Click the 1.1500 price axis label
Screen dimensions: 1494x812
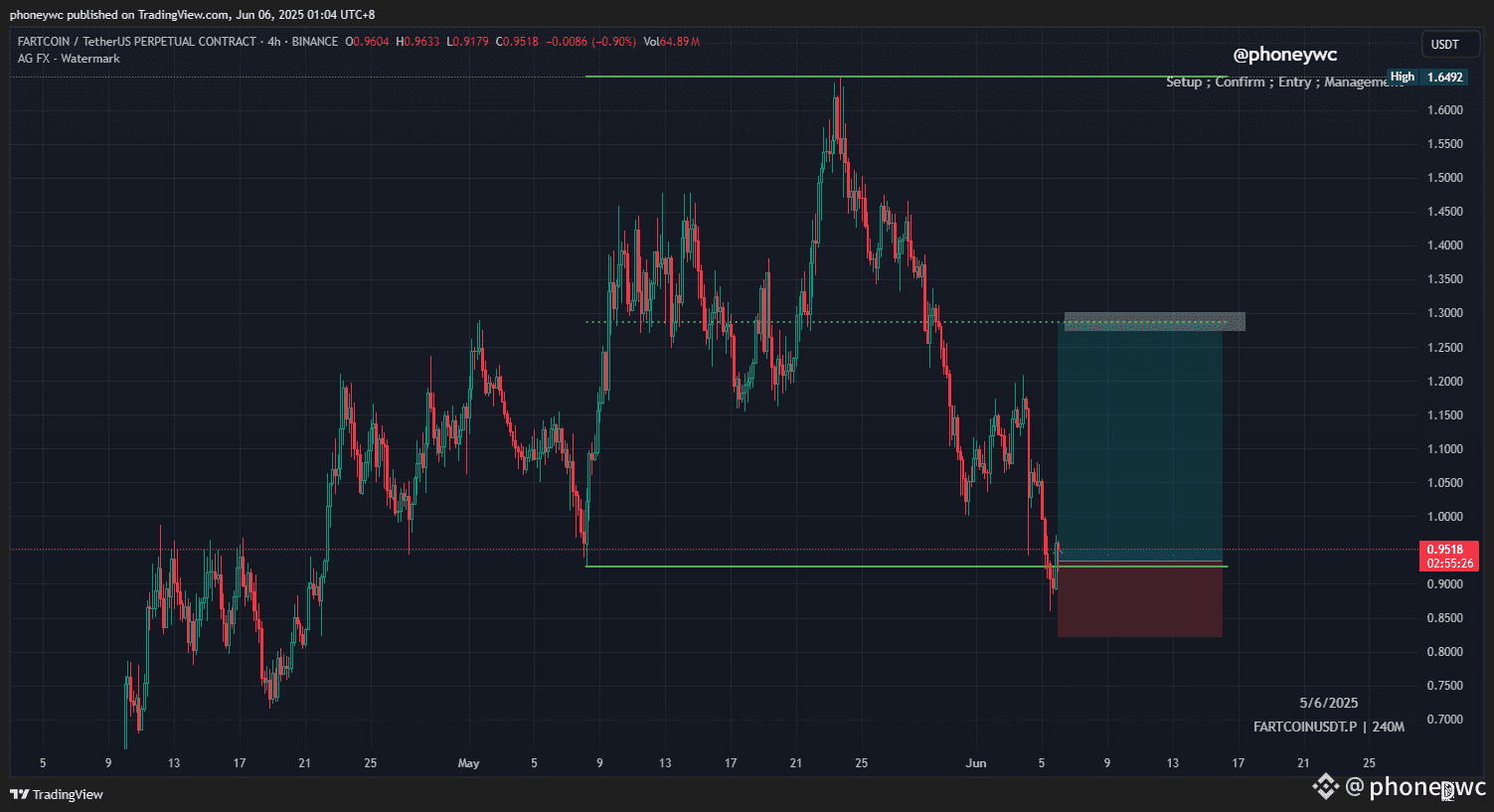1445,415
